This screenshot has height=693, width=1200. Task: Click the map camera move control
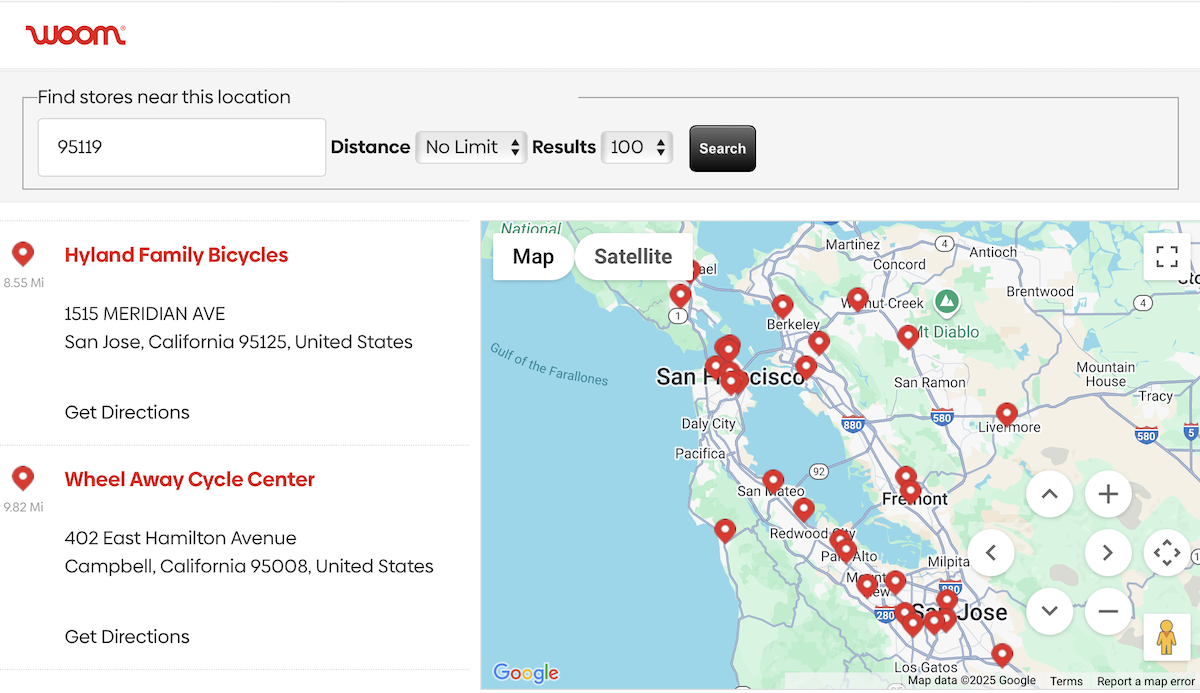click(x=1167, y=552)
